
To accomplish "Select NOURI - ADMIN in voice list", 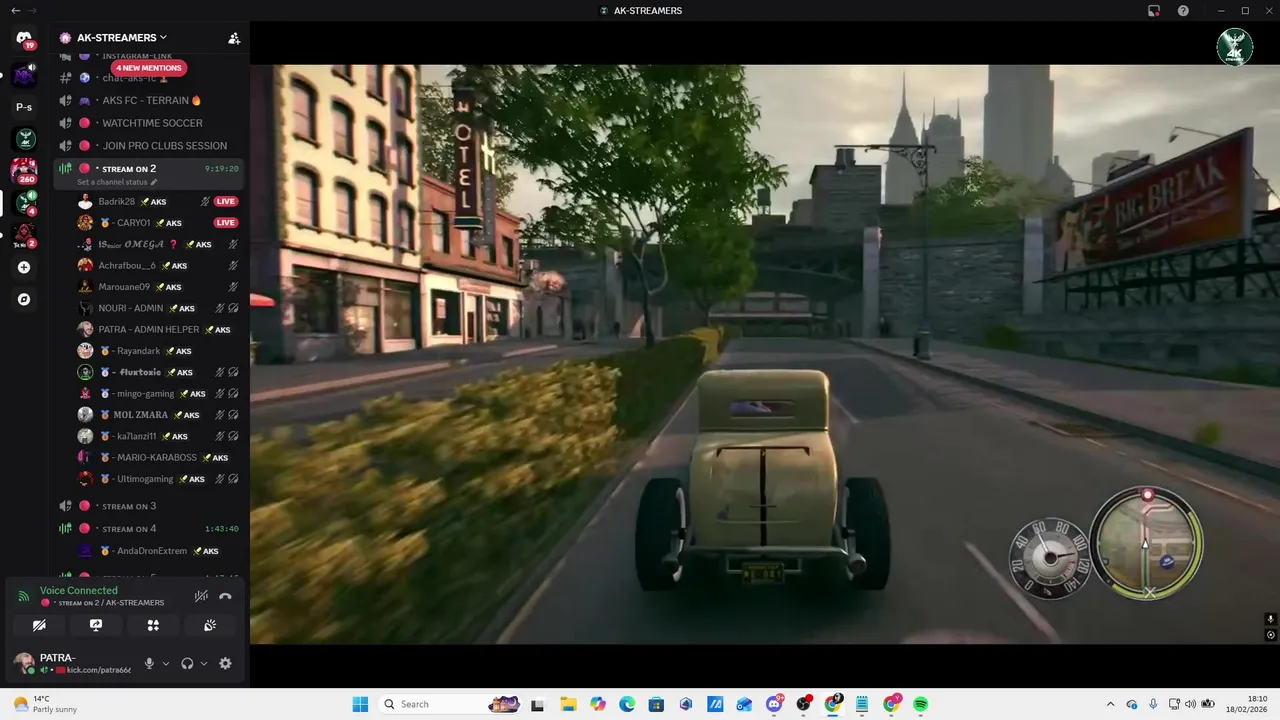I will pos(158,308).
